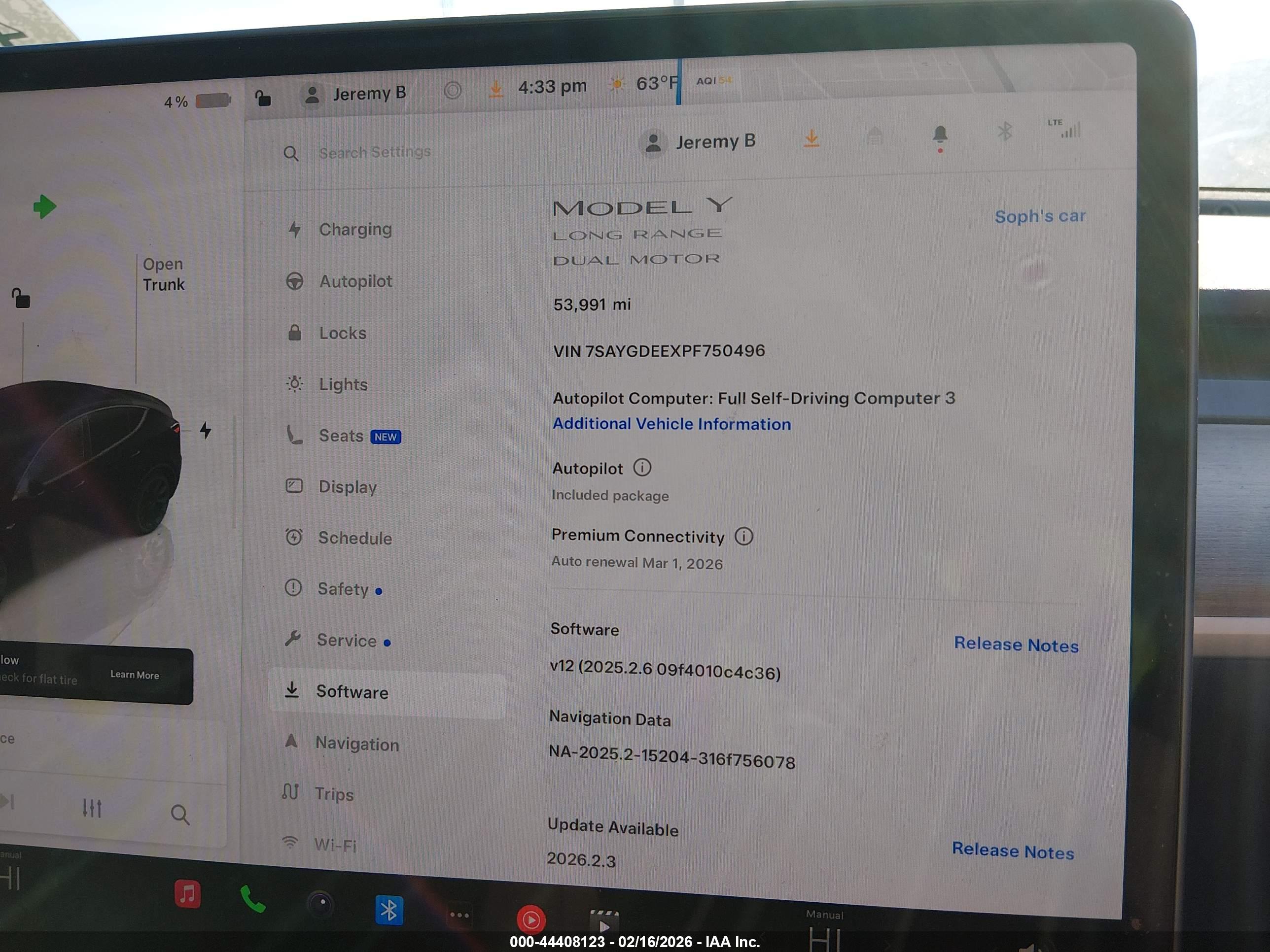Viewport: 1270px width, 952px height.
Task: Tap the unlocked padlock icon in status bar
Action: point(263,98)
